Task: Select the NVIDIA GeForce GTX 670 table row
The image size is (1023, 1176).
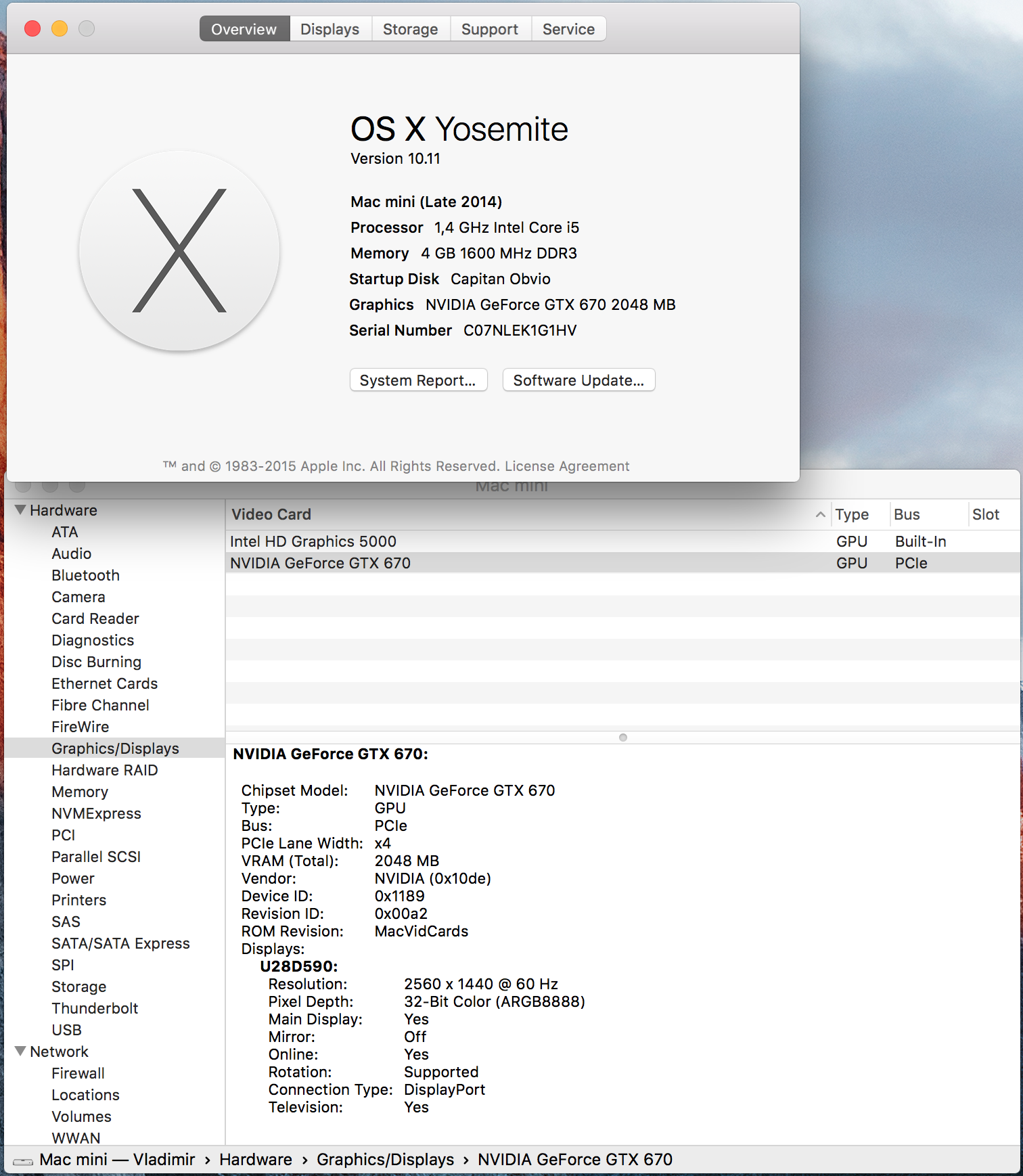Action: tap(622, 563)
